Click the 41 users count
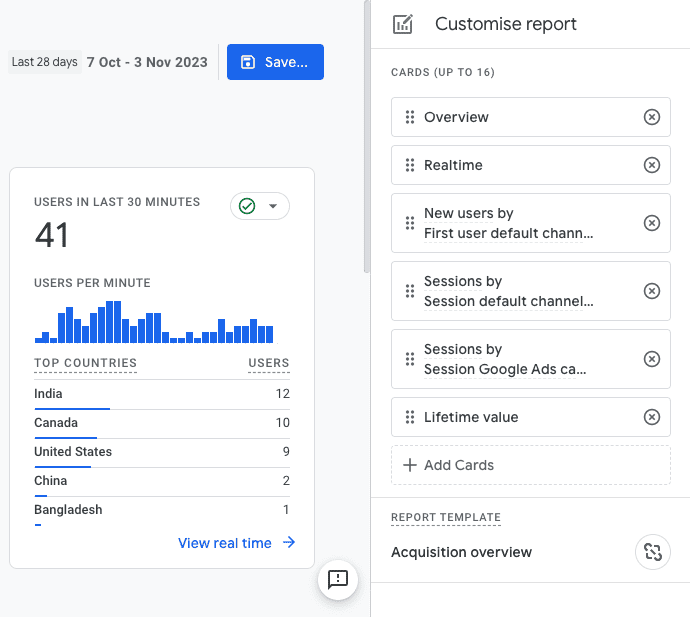This screenshot has width=690, height=620. point(51,235)
